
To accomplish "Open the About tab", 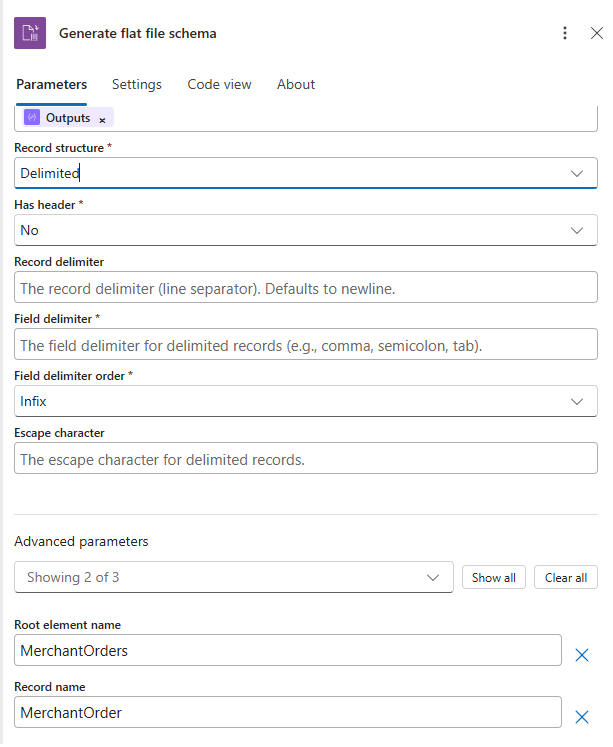I will [296, 84].
